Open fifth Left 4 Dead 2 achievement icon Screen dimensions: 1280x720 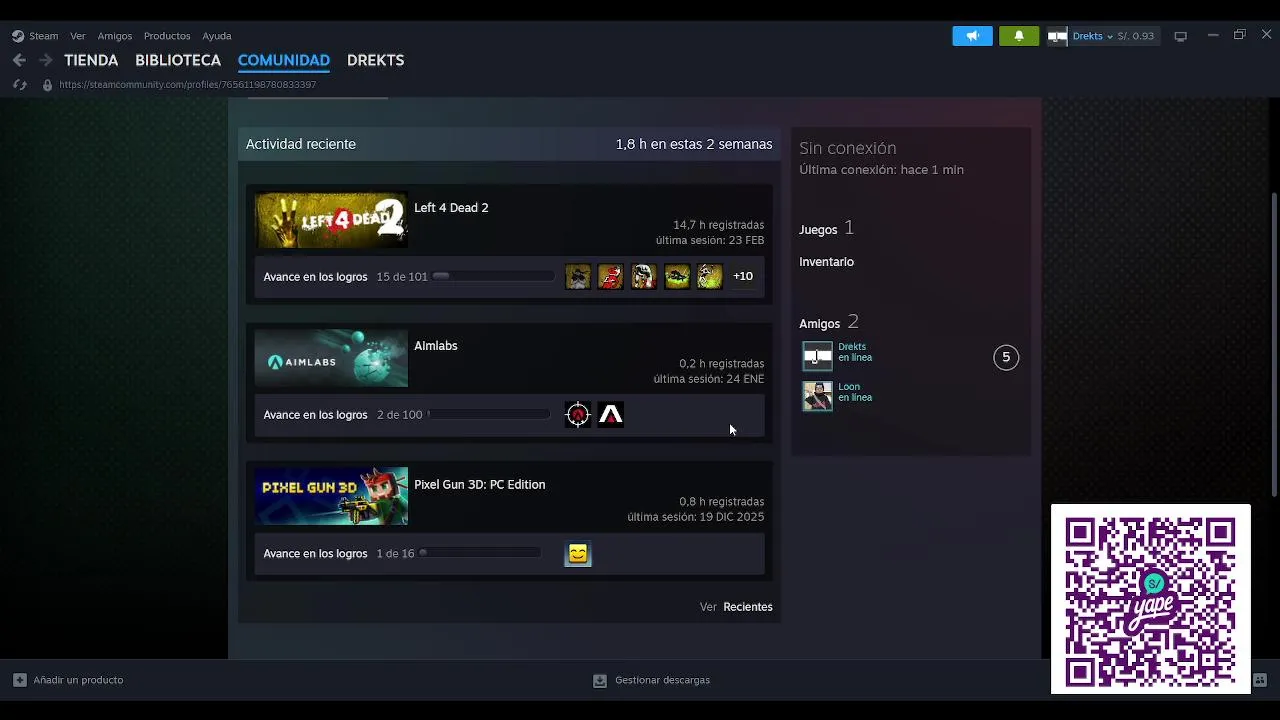click(710, 277)
